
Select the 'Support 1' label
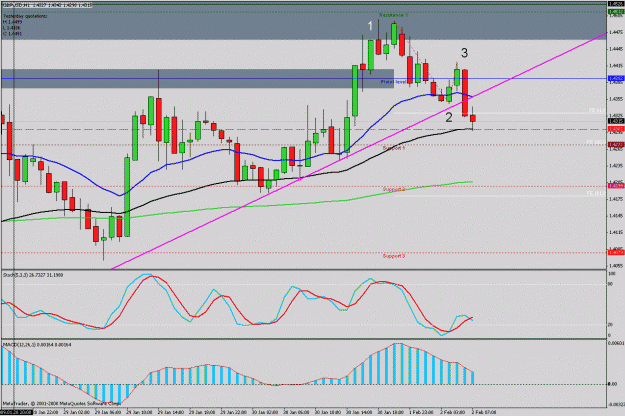tap(394, 148)
